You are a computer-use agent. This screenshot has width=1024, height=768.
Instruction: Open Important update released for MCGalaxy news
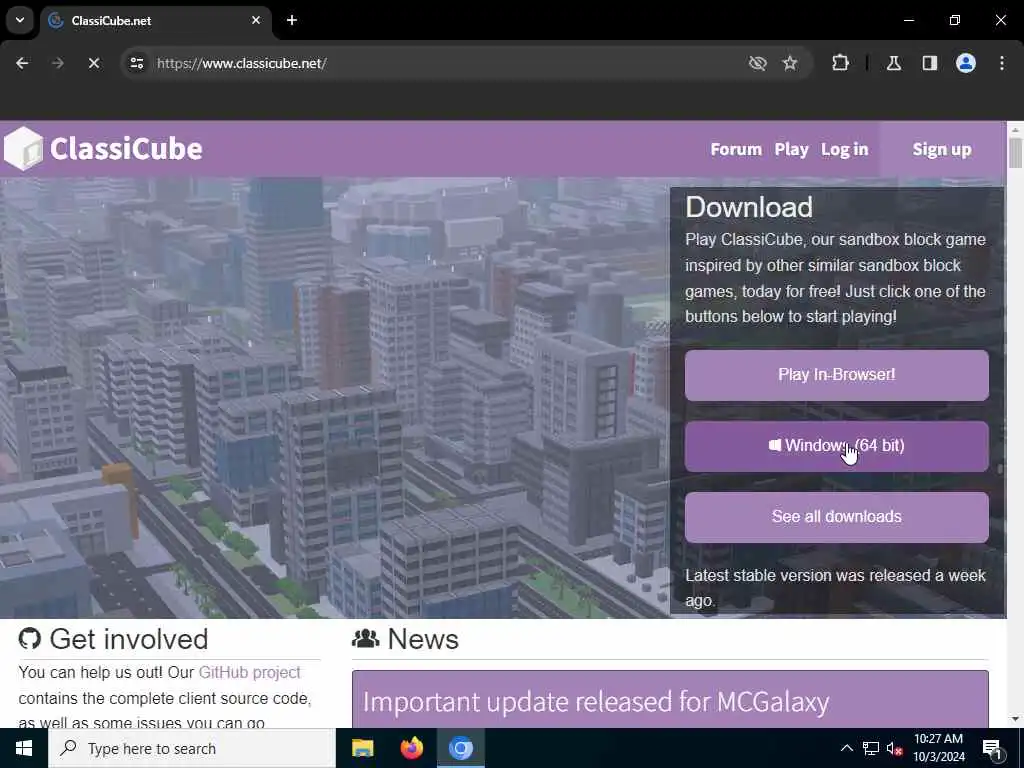coord(596,702)
